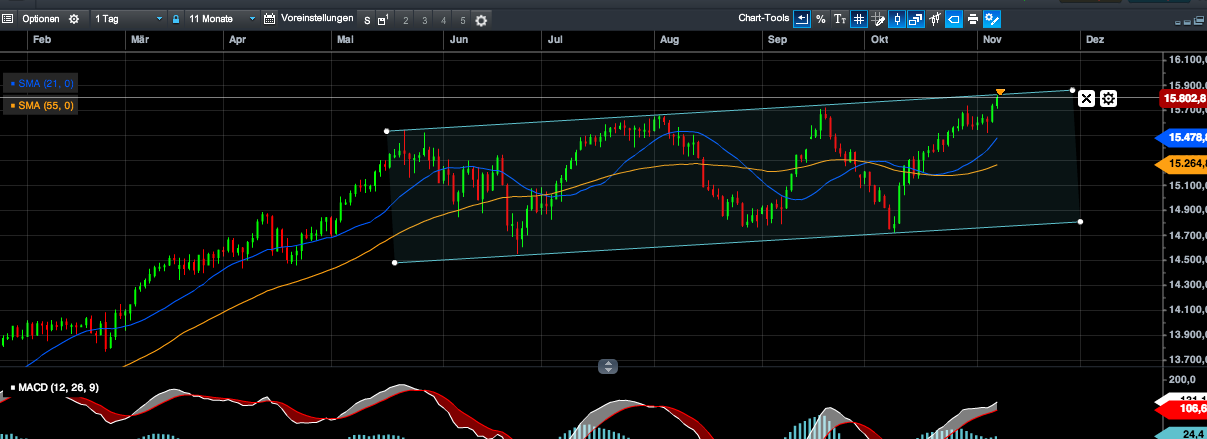Open the 11 Monate range dropdown
Image resolution: width=1207 pixels, height=439 pixels.
tap(221, 19)
